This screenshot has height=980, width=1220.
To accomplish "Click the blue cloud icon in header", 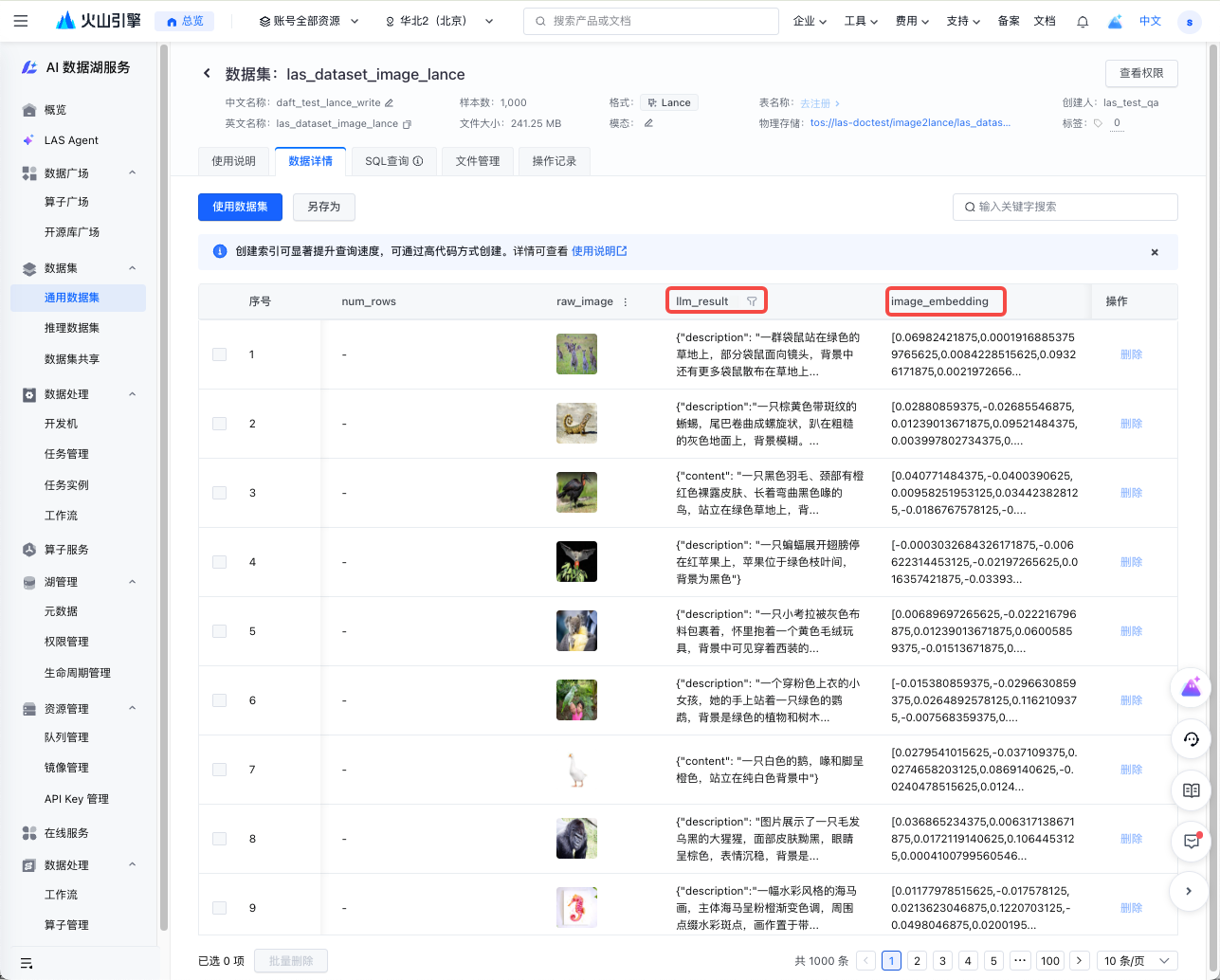I will point(1115,21).
